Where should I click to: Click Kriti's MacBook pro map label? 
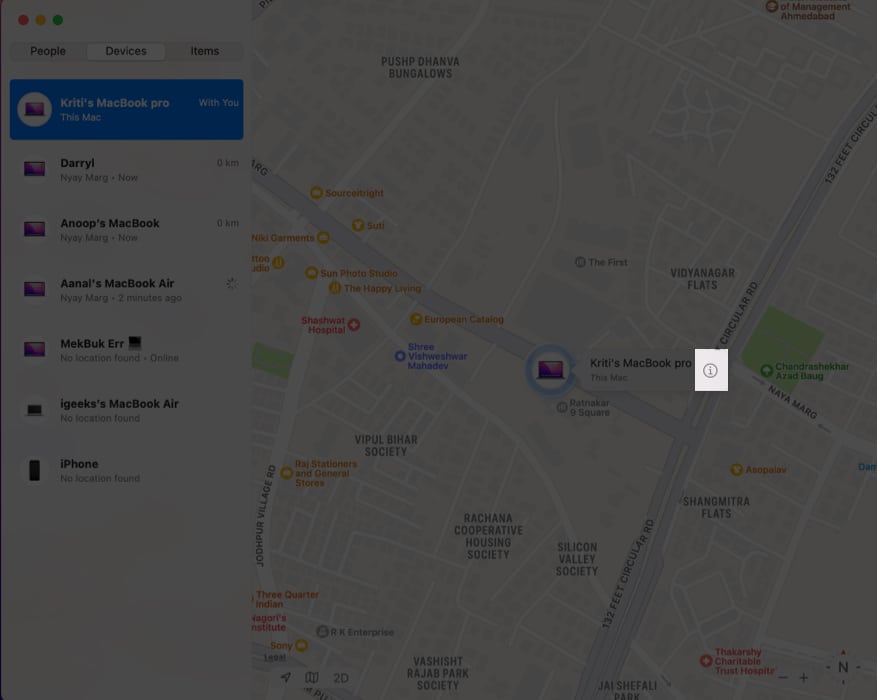pyautogui.click(x=640, y=369)
